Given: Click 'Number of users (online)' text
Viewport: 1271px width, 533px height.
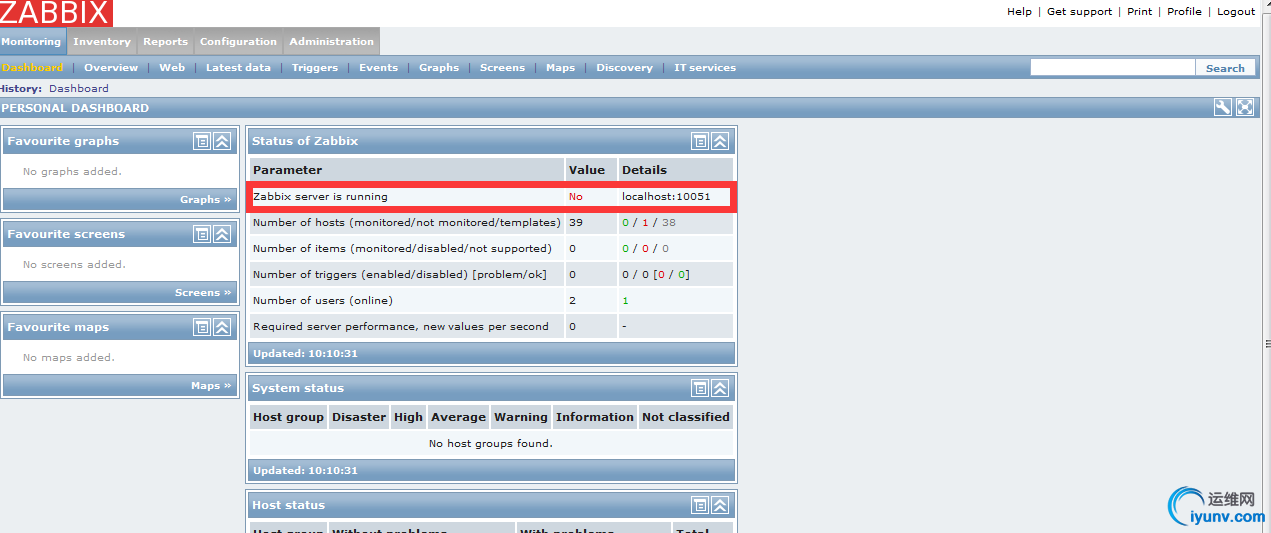Looking at the screenshot, I should 323,301.
